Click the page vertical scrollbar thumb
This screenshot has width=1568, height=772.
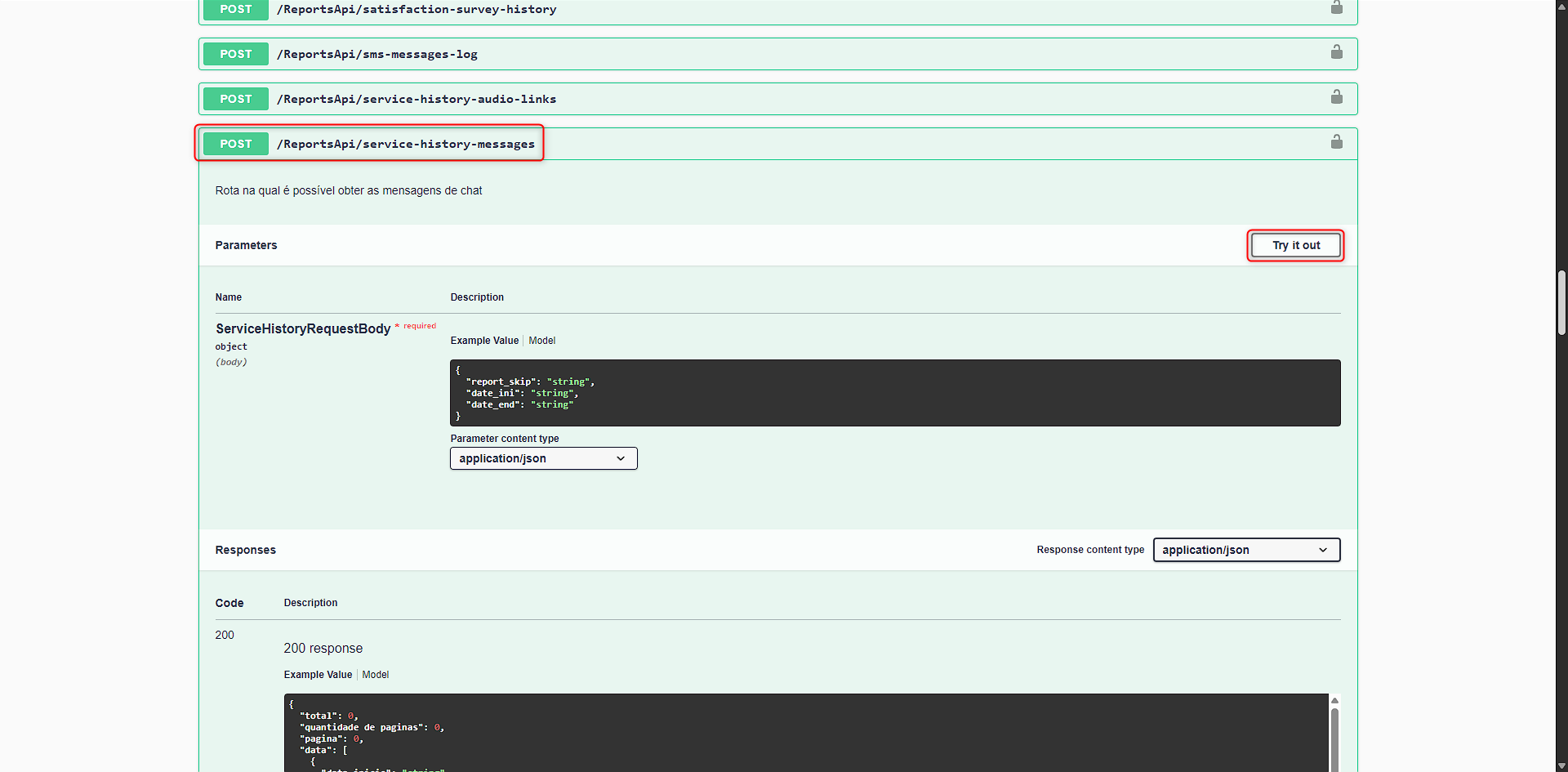[x=1561, y=302]
